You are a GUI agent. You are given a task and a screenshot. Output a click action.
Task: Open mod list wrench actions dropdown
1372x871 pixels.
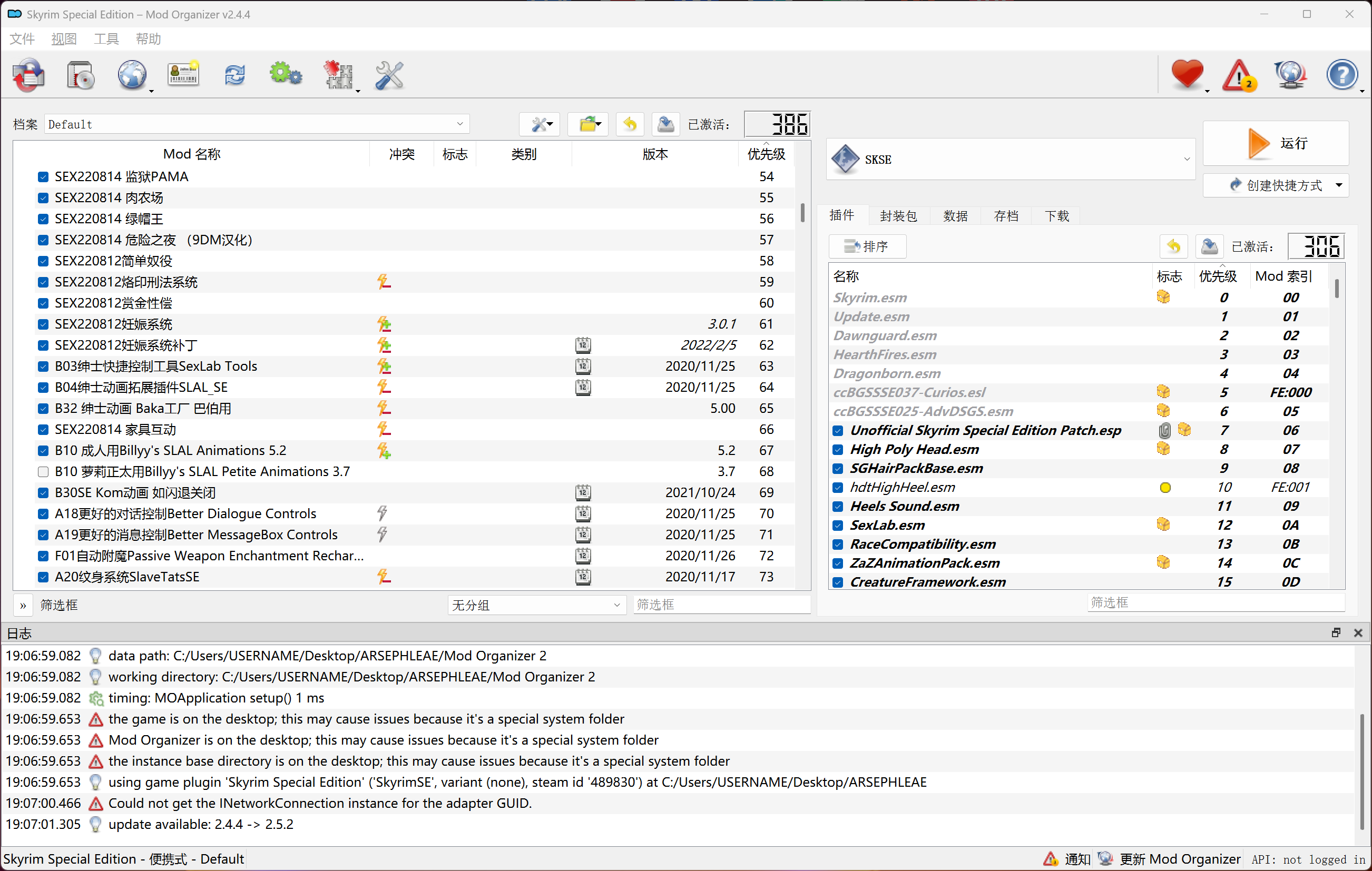coord(540,124)
